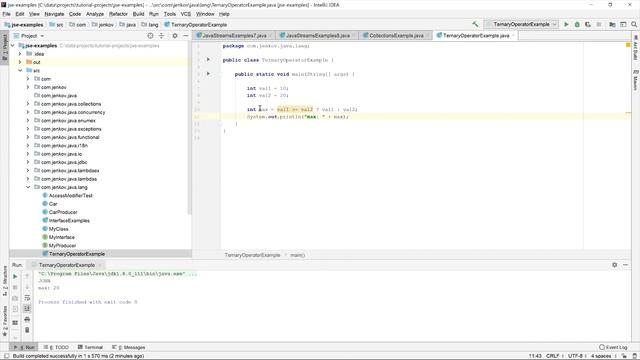Collapse the com.jenkov.java.lang package

[x=28, y=187]
